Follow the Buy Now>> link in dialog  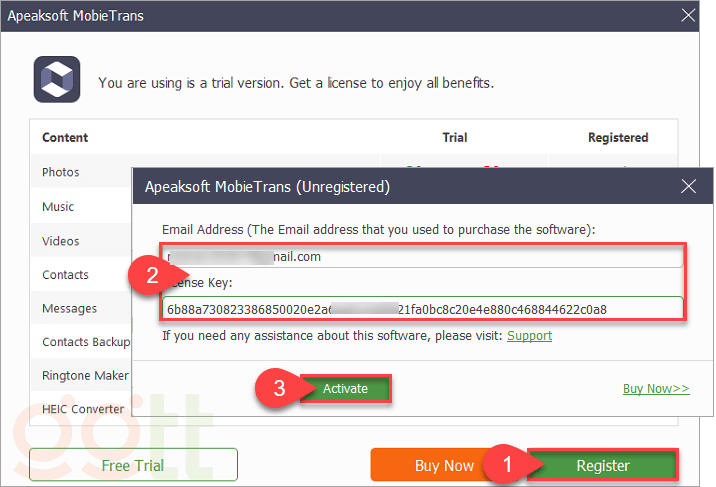(656, 388)
